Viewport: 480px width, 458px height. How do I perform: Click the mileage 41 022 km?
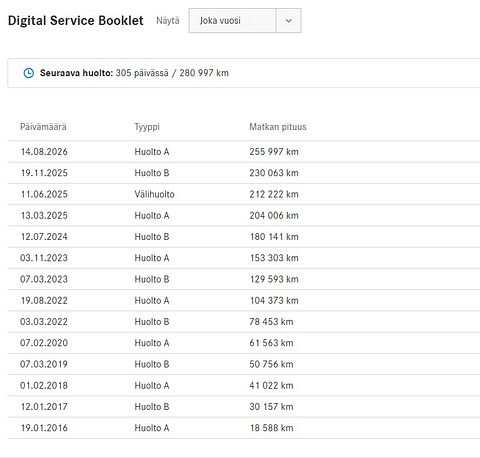point(271,386)
